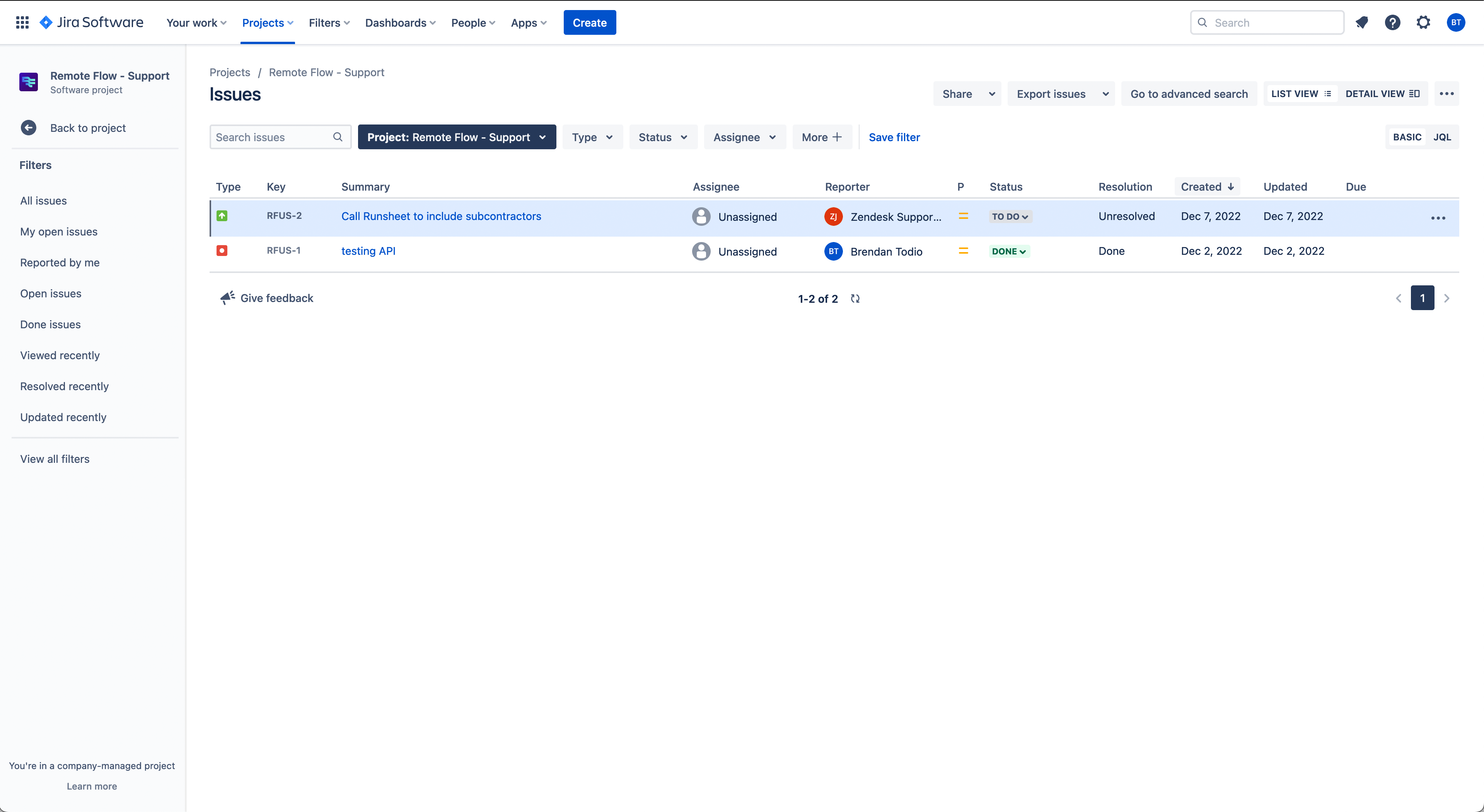
Task: Open the settings gear icon
Action: coord(1423,22)
